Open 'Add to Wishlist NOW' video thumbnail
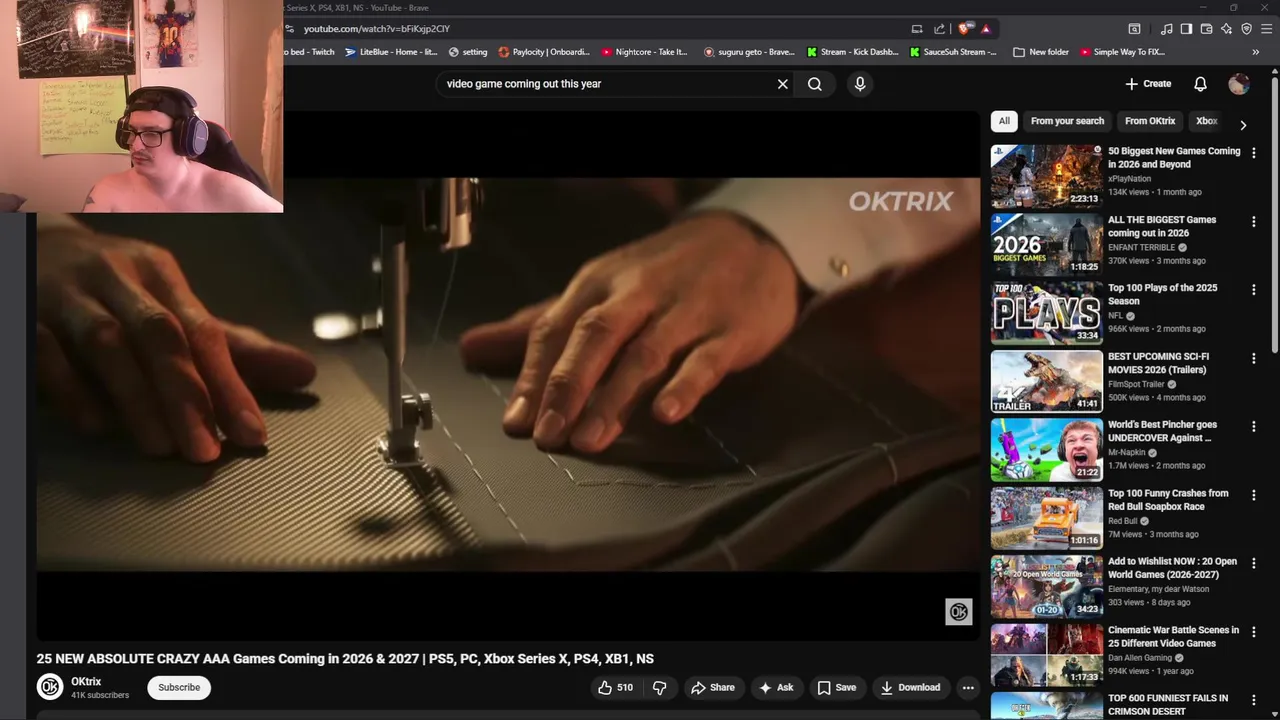Image resolution: width=1280 pixels, height=720 pixels. click(x=1046, y=586)
